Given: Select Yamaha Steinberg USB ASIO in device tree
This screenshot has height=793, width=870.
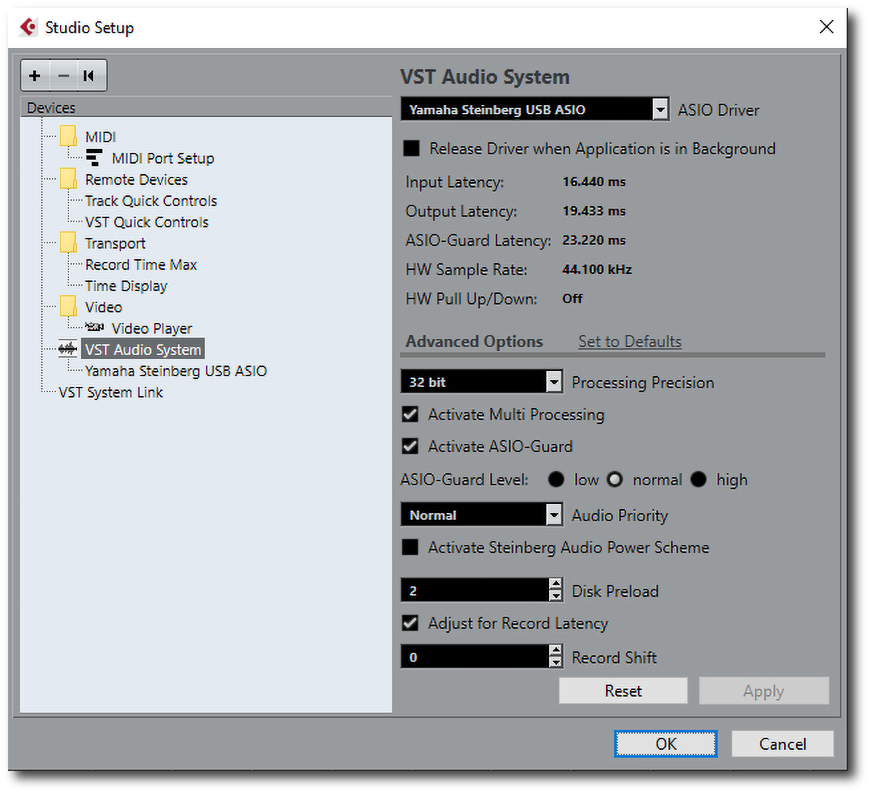Looking at the screenshot, I should click(176, 370).
